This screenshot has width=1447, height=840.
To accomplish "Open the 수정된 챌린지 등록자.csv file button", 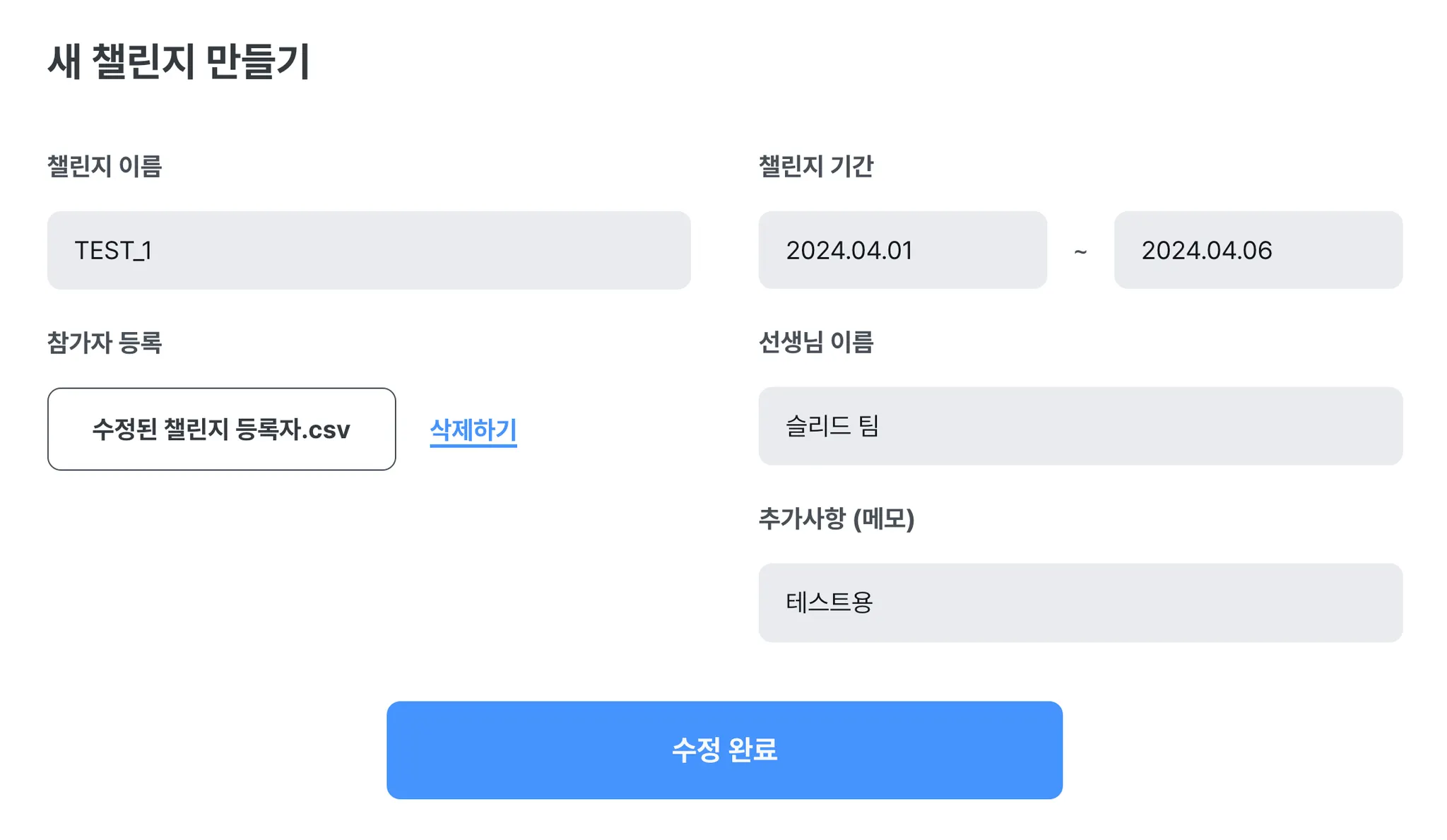I will (221, 429).
